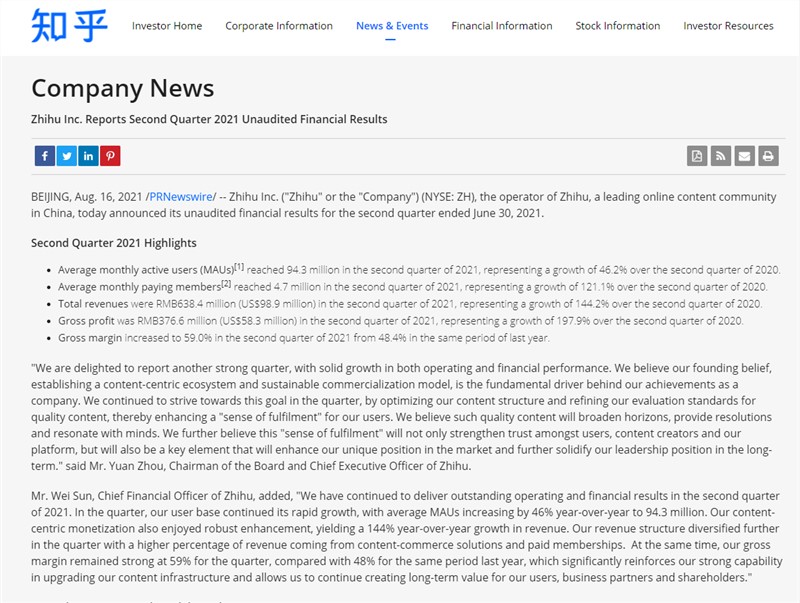The height and width of the screenshot is (603, 800).
Task: Open Investor Home menu item
Action: (167, 26)
